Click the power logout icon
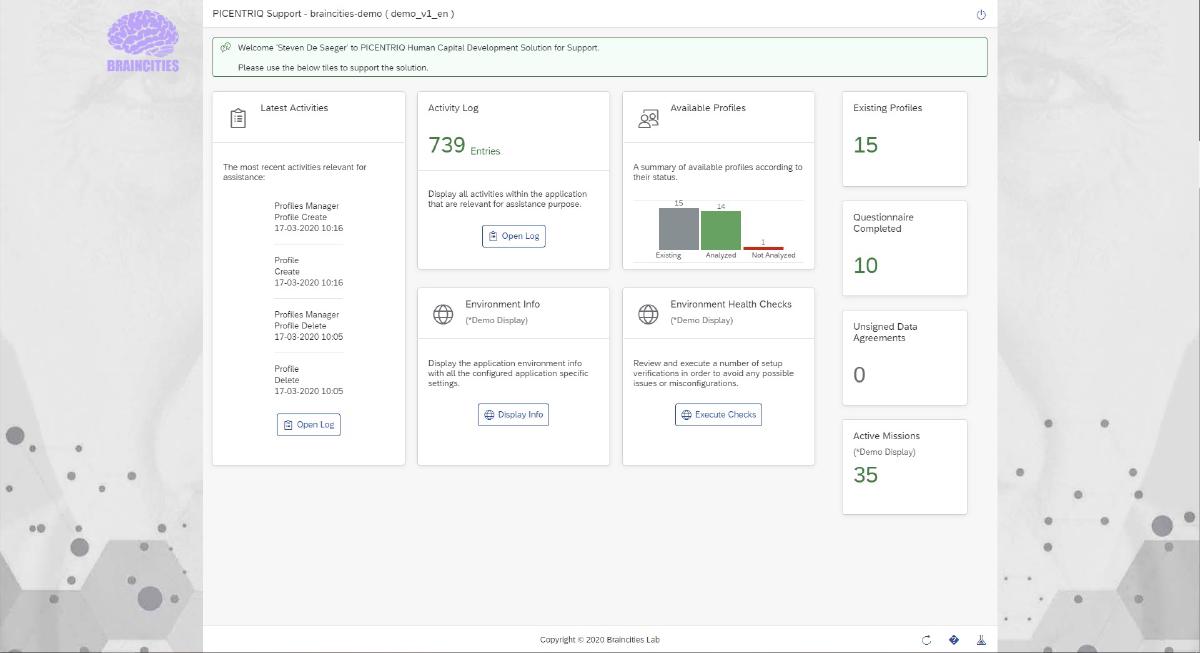 click(980, 14)
